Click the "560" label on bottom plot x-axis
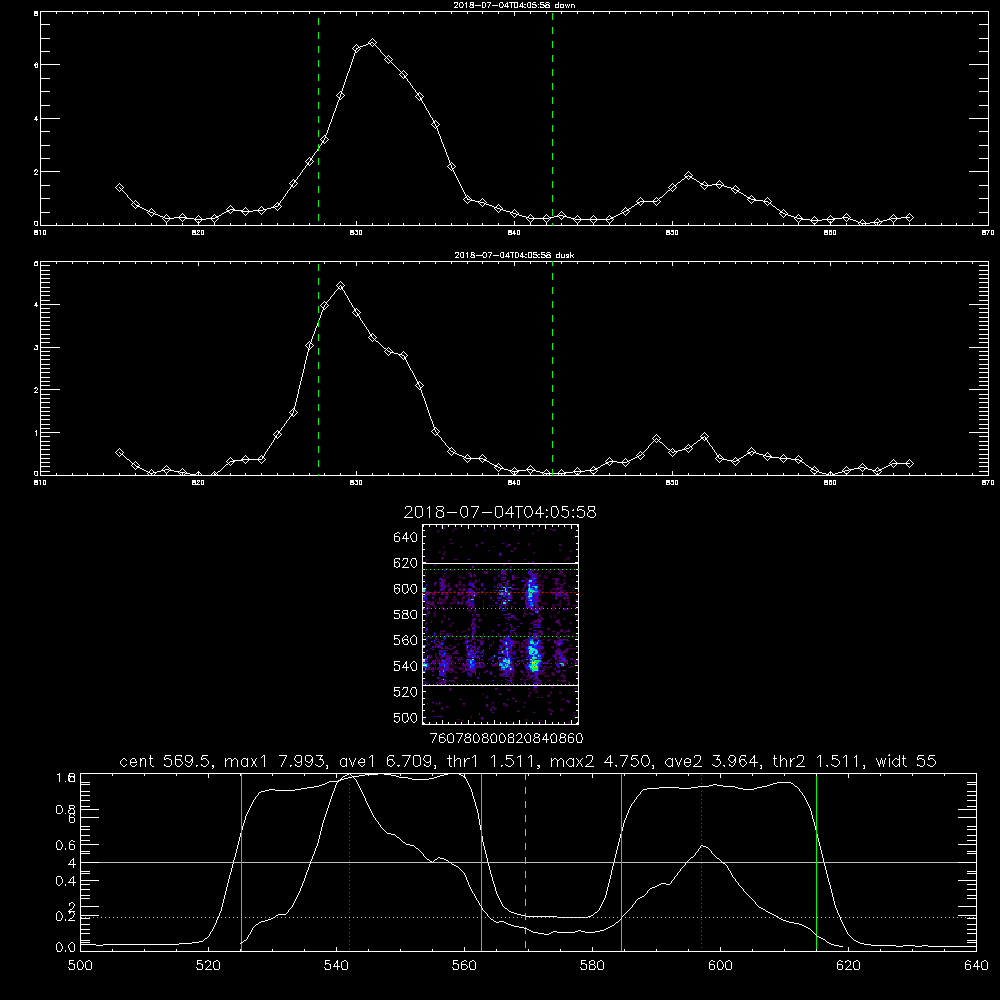This screenshot has height=1000, width=1000. (x=464, y=966)
